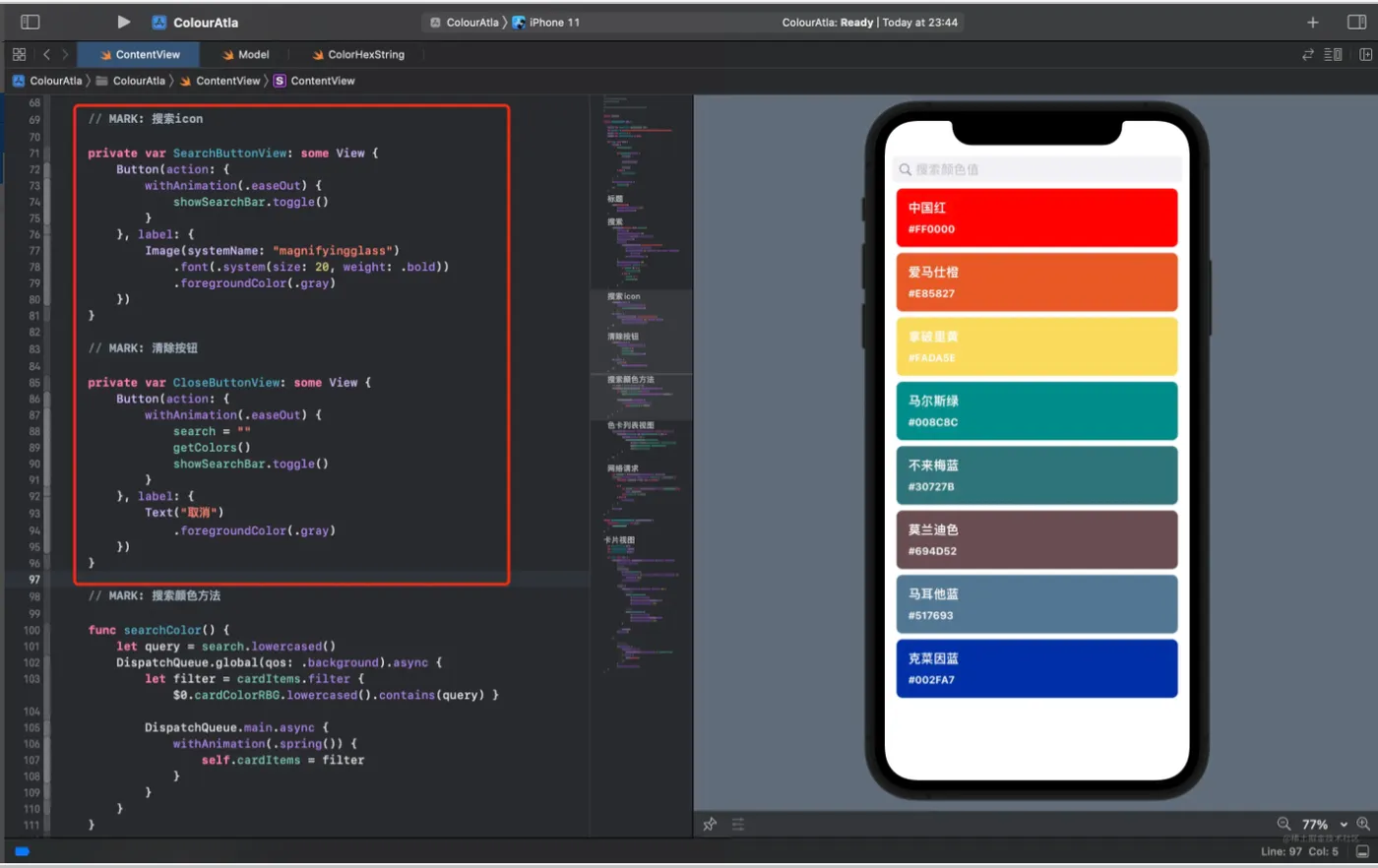
Task: Adjust editor options menu icon
Action: pyautogui.click(x=1333, y=54)
